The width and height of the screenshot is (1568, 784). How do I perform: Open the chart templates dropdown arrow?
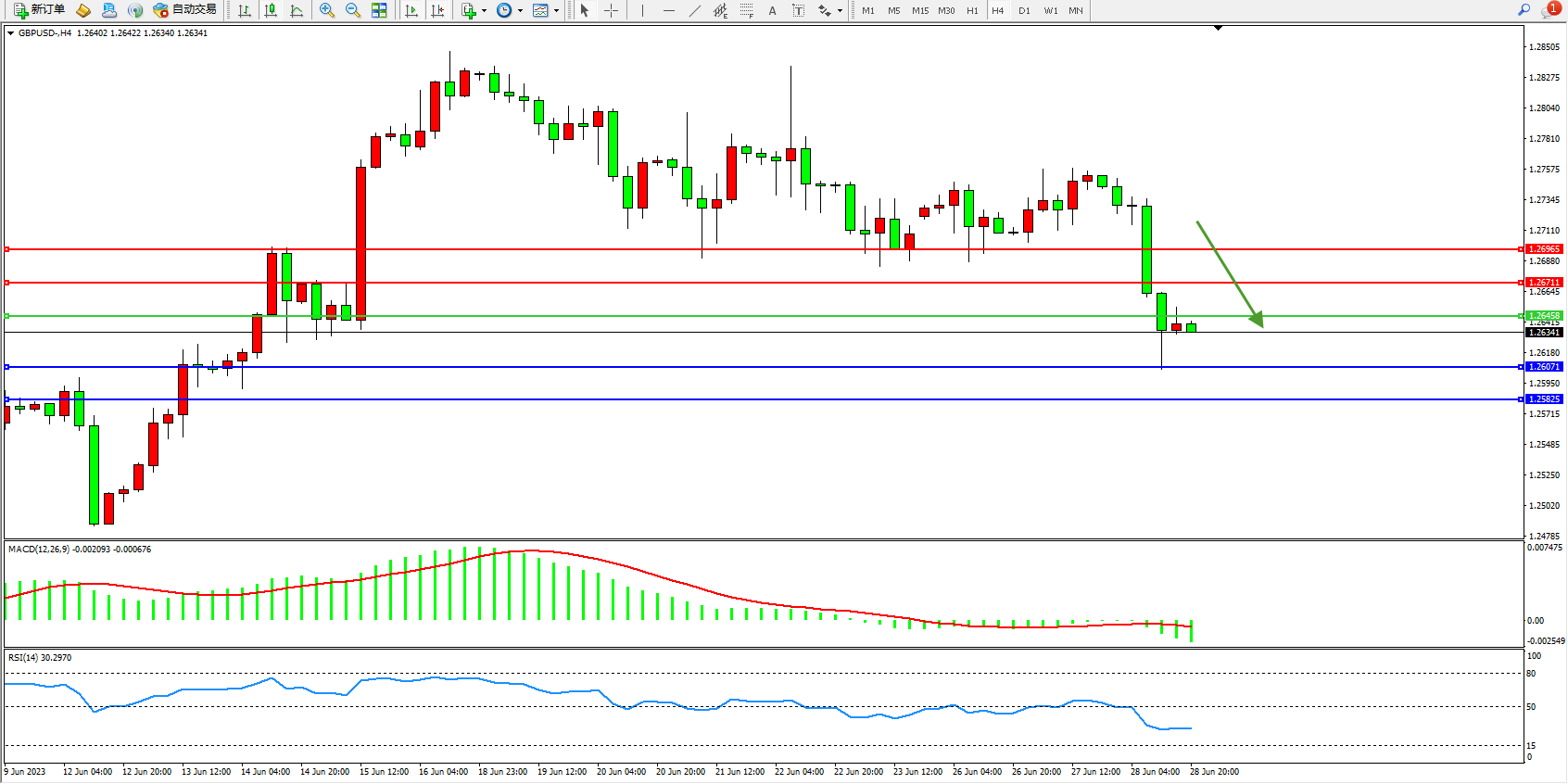[x=556, y=11]
